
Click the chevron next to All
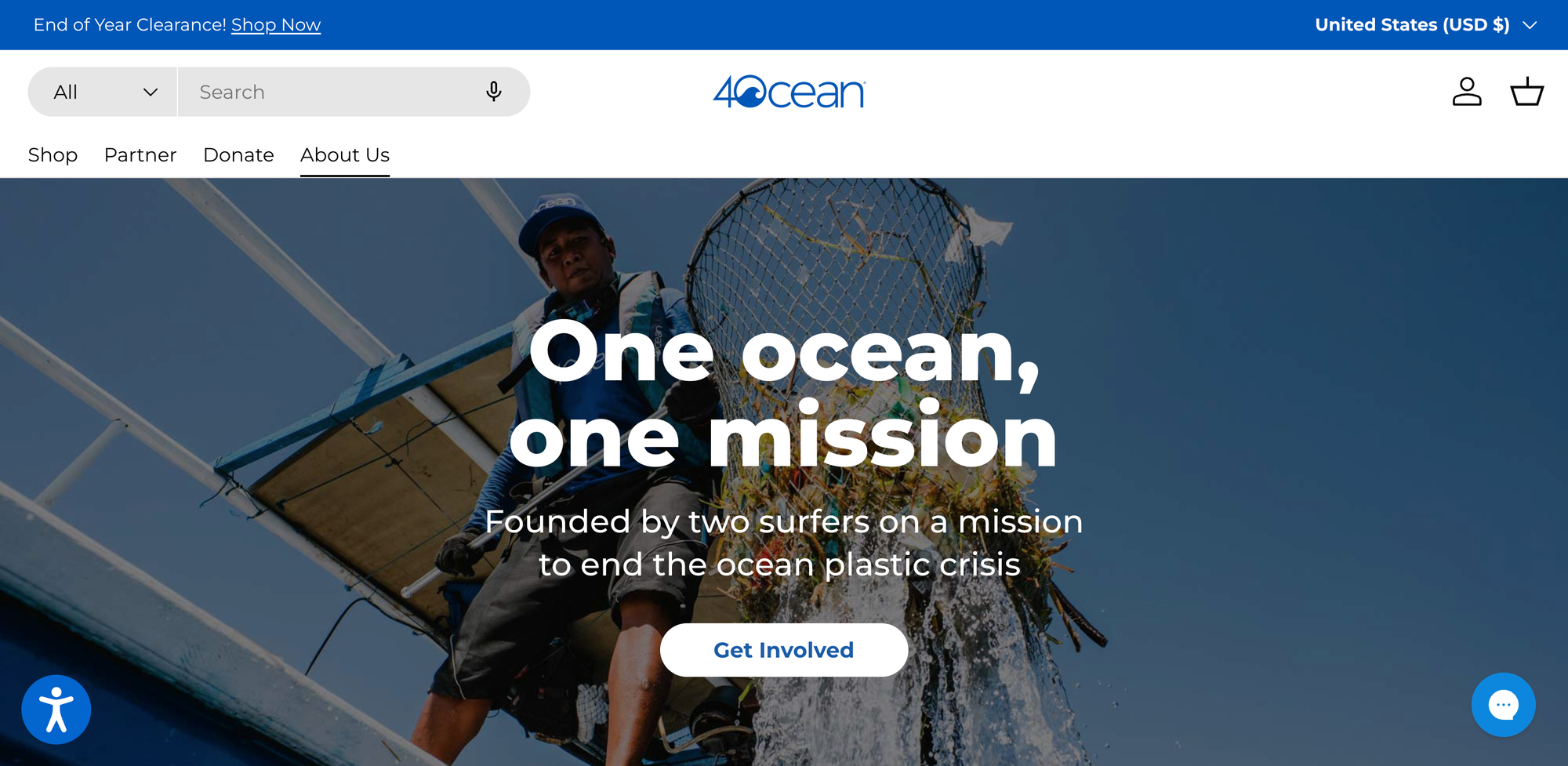click(x=151, y=93)
